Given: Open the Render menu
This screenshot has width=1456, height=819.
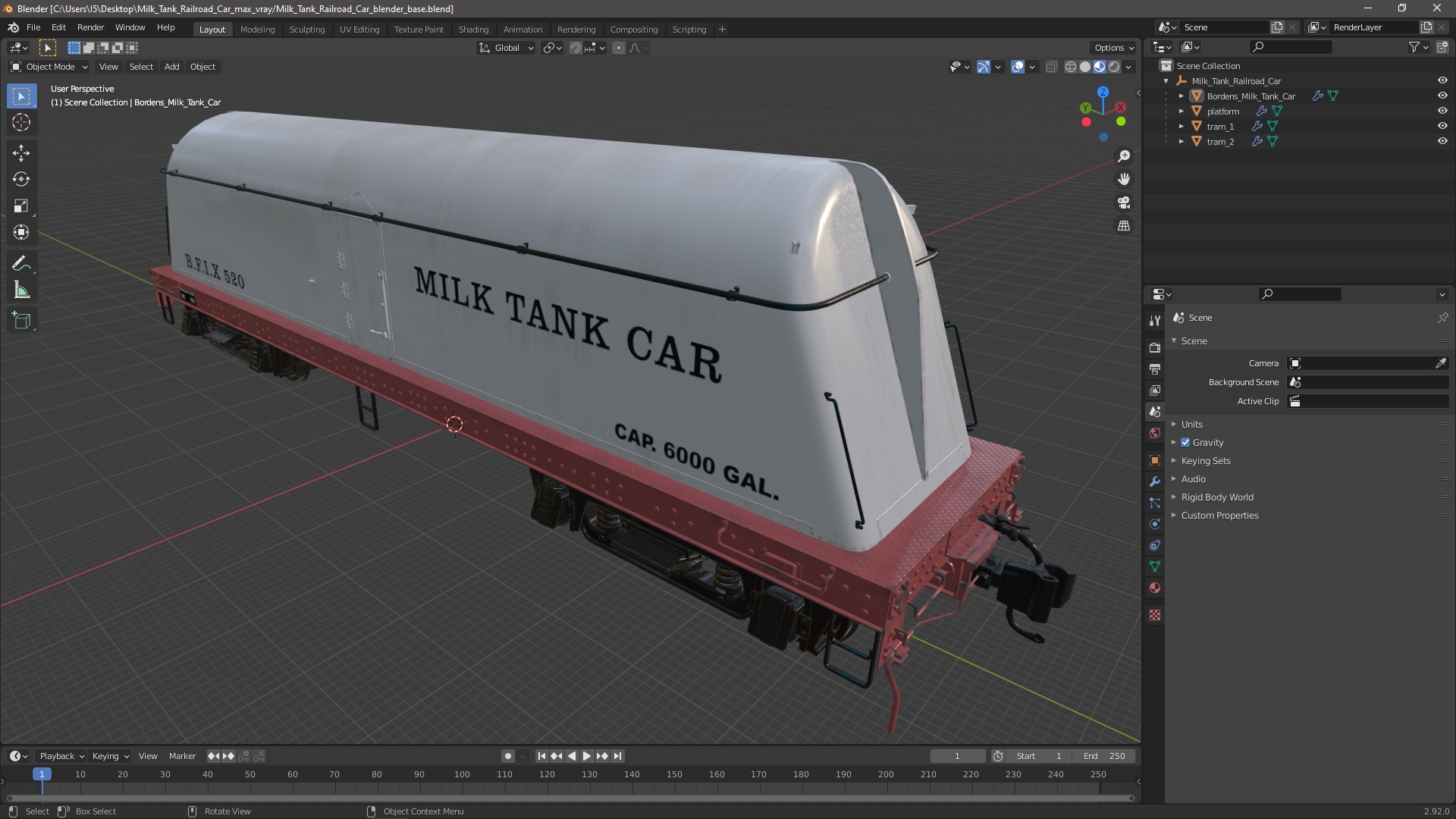Looking at the screenshot, I should pyautogui.click(x=90, y=27).
